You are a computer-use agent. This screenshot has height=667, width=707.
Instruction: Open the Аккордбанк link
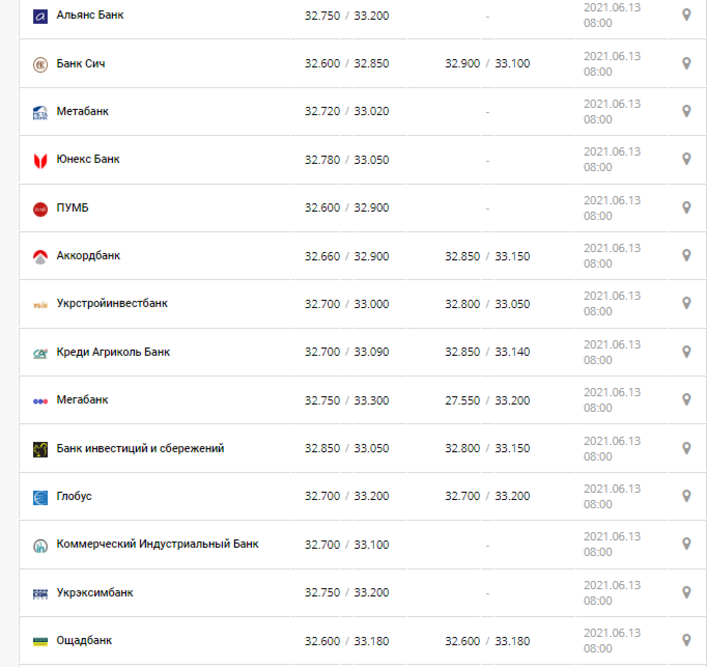88,256
